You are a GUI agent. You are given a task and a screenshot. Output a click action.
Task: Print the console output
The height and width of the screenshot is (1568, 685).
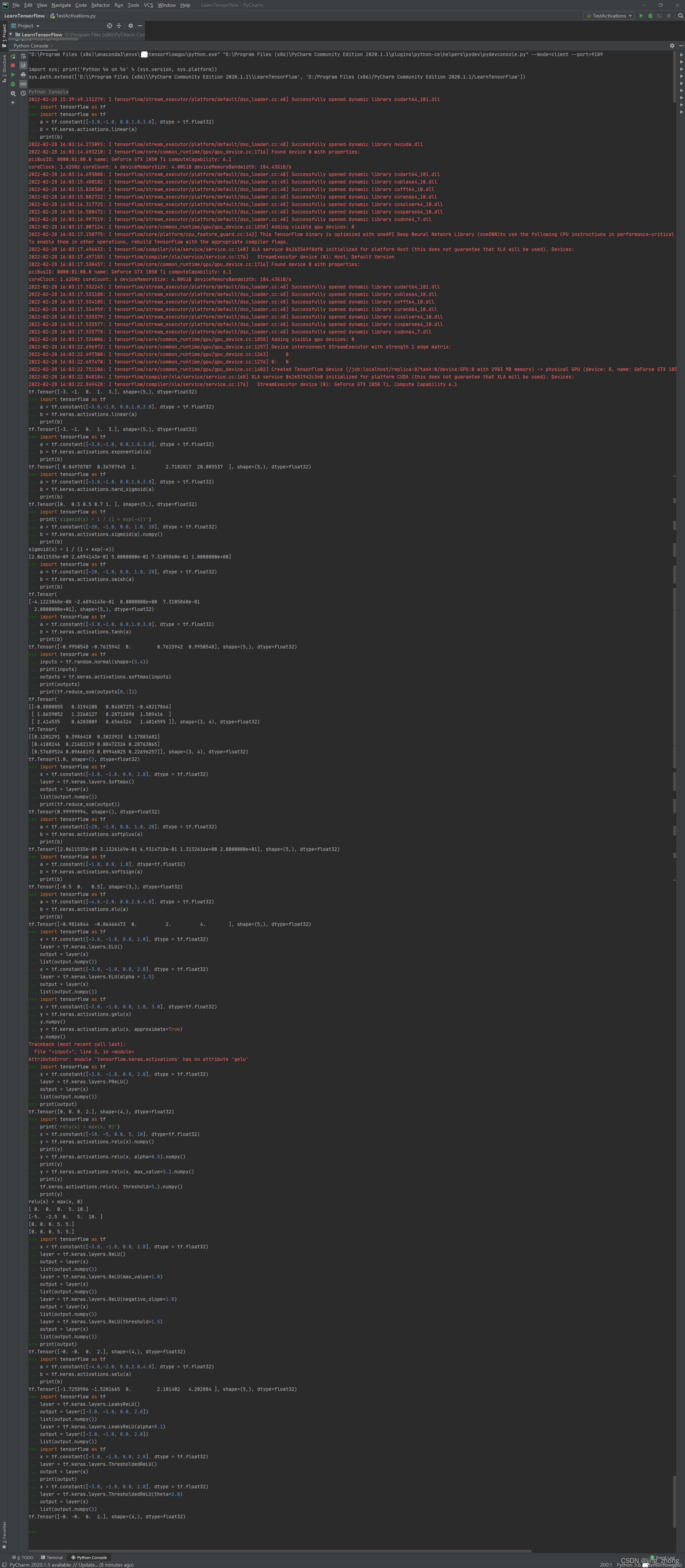23,75
